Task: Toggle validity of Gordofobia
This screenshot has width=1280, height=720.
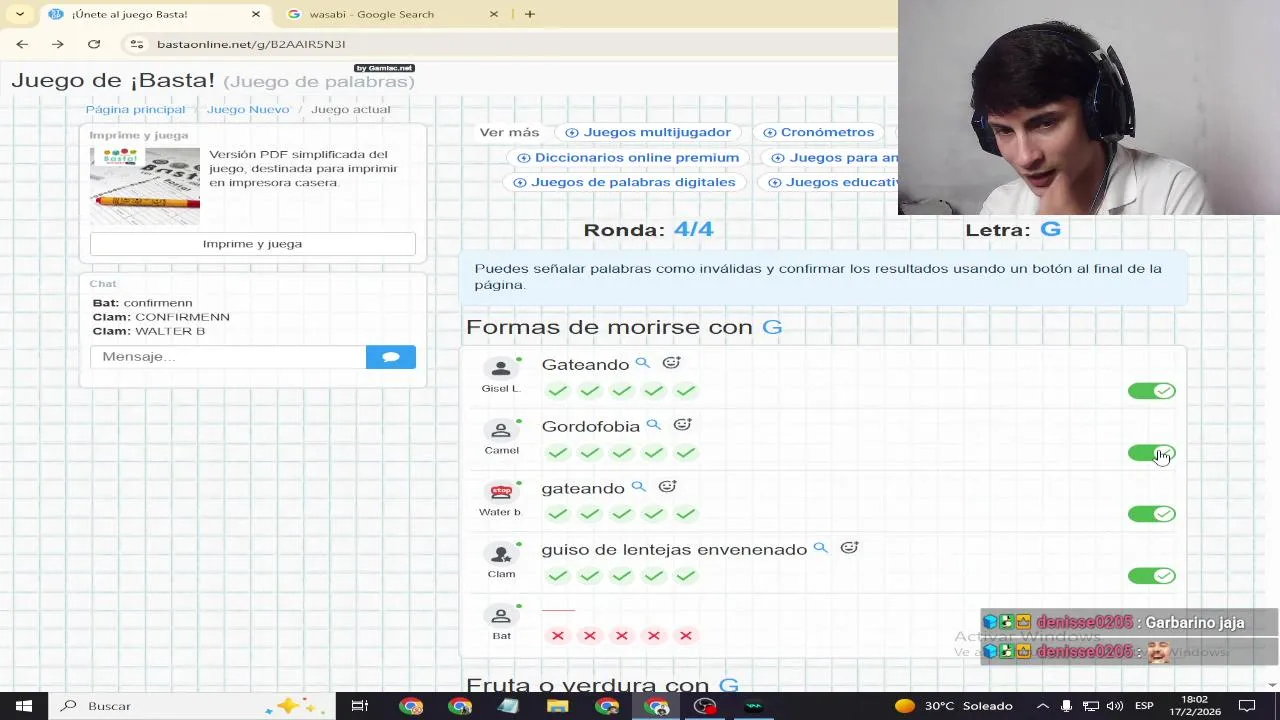Action: tap(1151, 453)
